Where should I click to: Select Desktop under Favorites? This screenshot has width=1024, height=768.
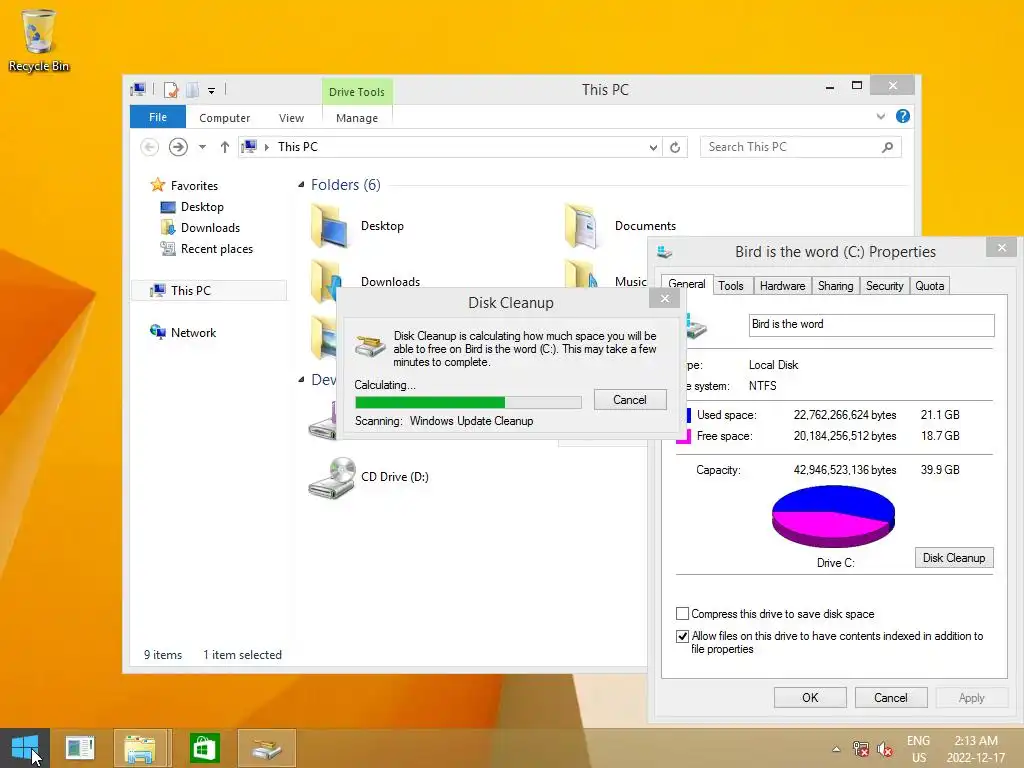pyautogui.click(x=202, y=207)
